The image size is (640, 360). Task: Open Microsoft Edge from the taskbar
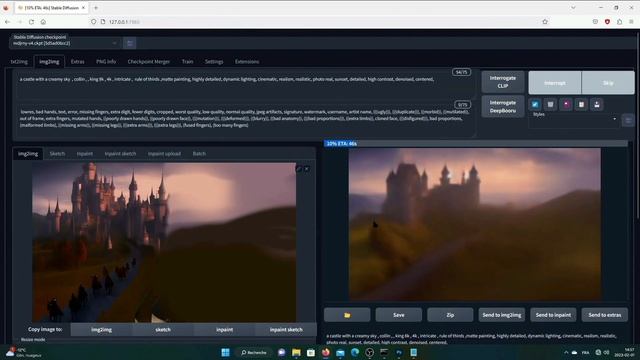(355, 352)
